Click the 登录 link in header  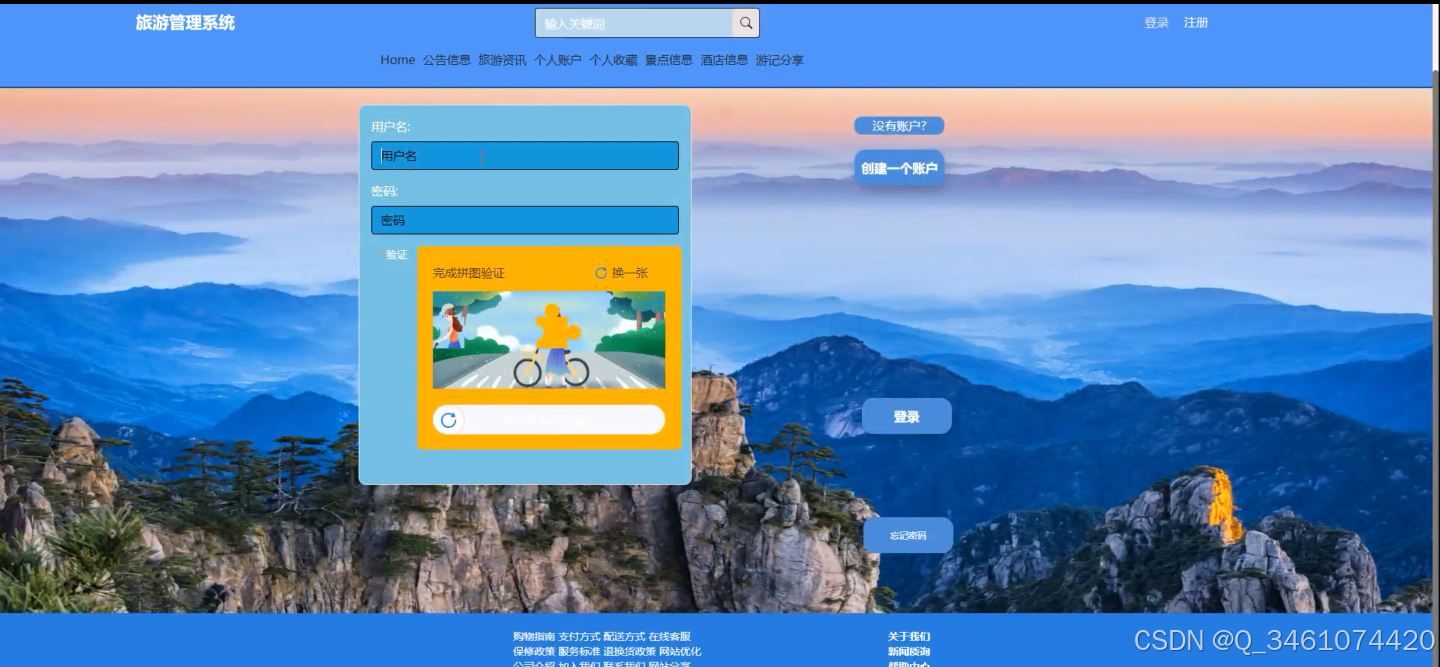tap(1157, 23)
